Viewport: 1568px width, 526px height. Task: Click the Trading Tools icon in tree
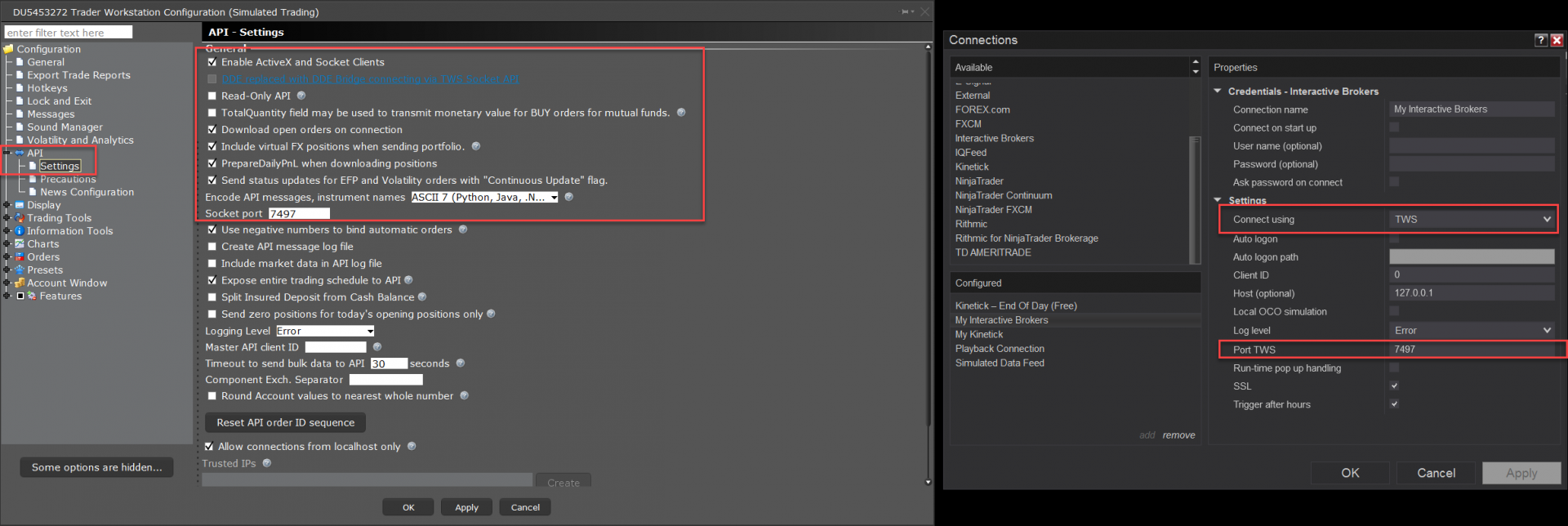click(x=20, y=218)
